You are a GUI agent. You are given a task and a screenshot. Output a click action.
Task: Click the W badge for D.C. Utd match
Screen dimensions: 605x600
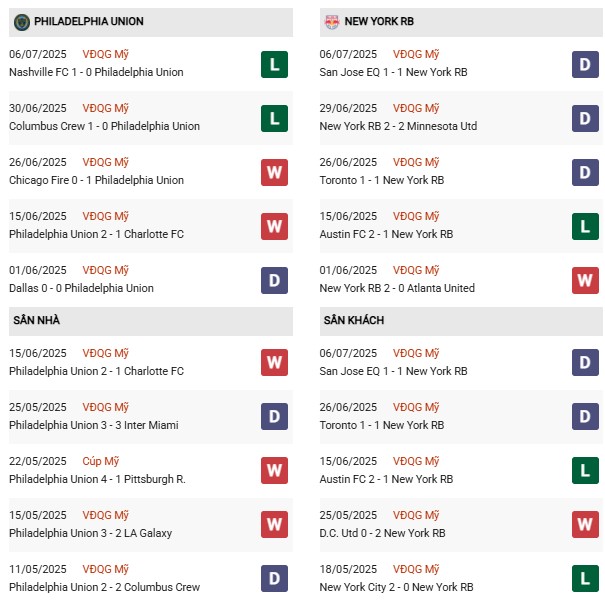pyautogui.click(x=585, y=524)
